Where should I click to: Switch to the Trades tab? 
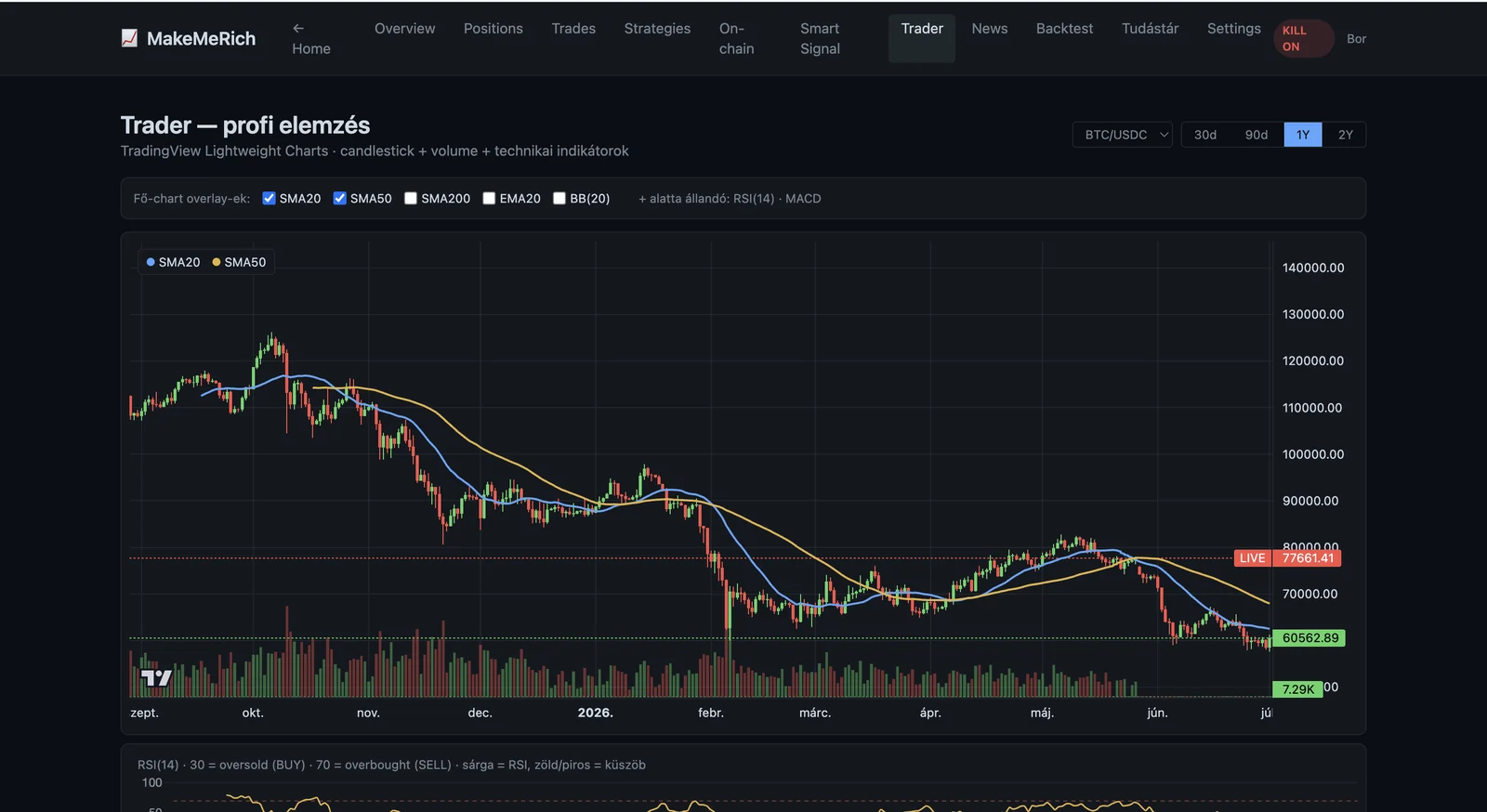(x=573, y=29)
